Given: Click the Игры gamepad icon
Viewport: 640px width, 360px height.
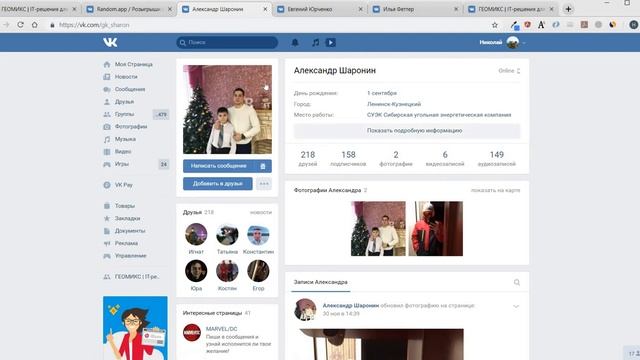Looking at the screenshot, I should tap(107, 164).
